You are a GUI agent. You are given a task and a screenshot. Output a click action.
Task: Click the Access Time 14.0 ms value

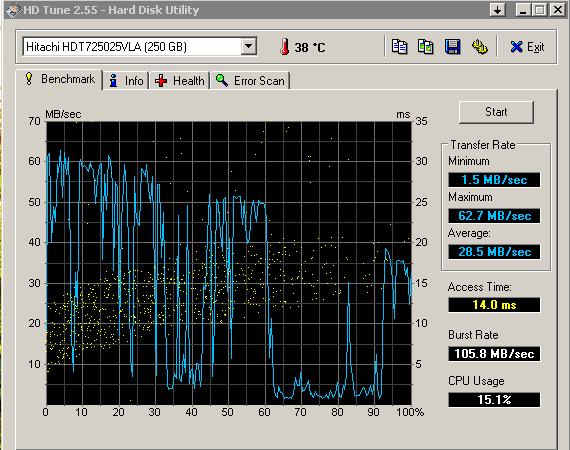(x=494, y=305)
